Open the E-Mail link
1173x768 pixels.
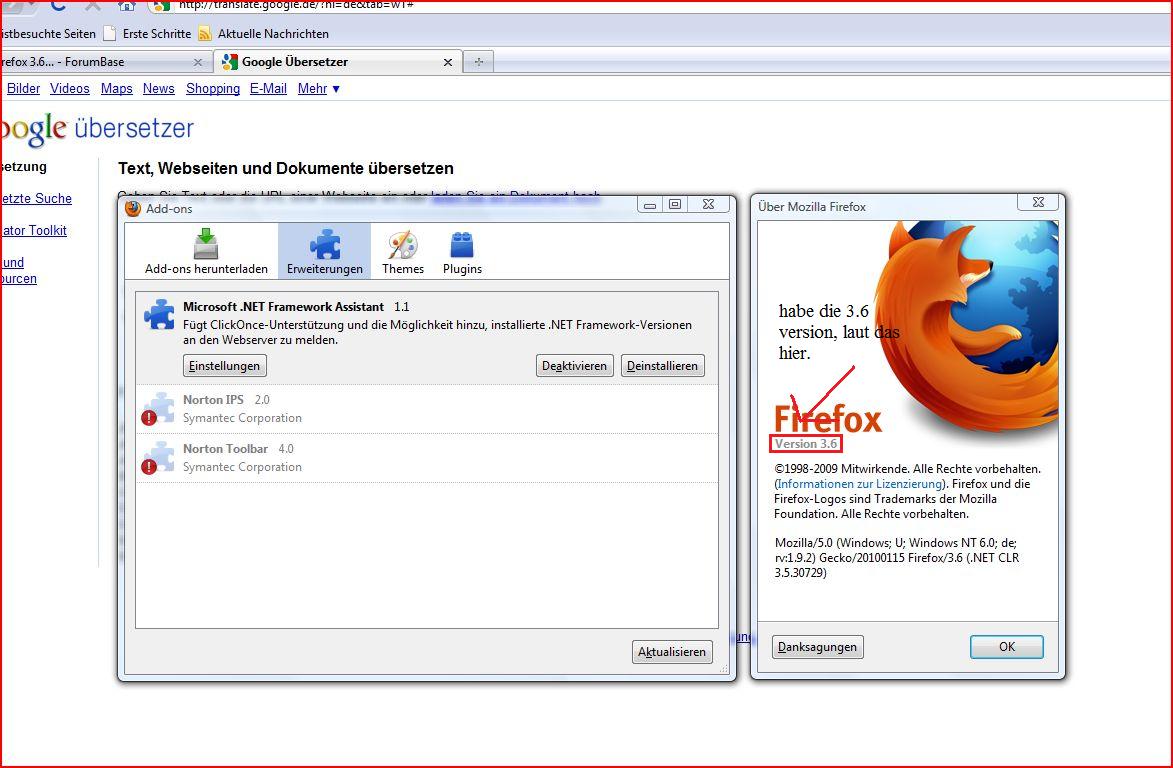coord(269,88)
